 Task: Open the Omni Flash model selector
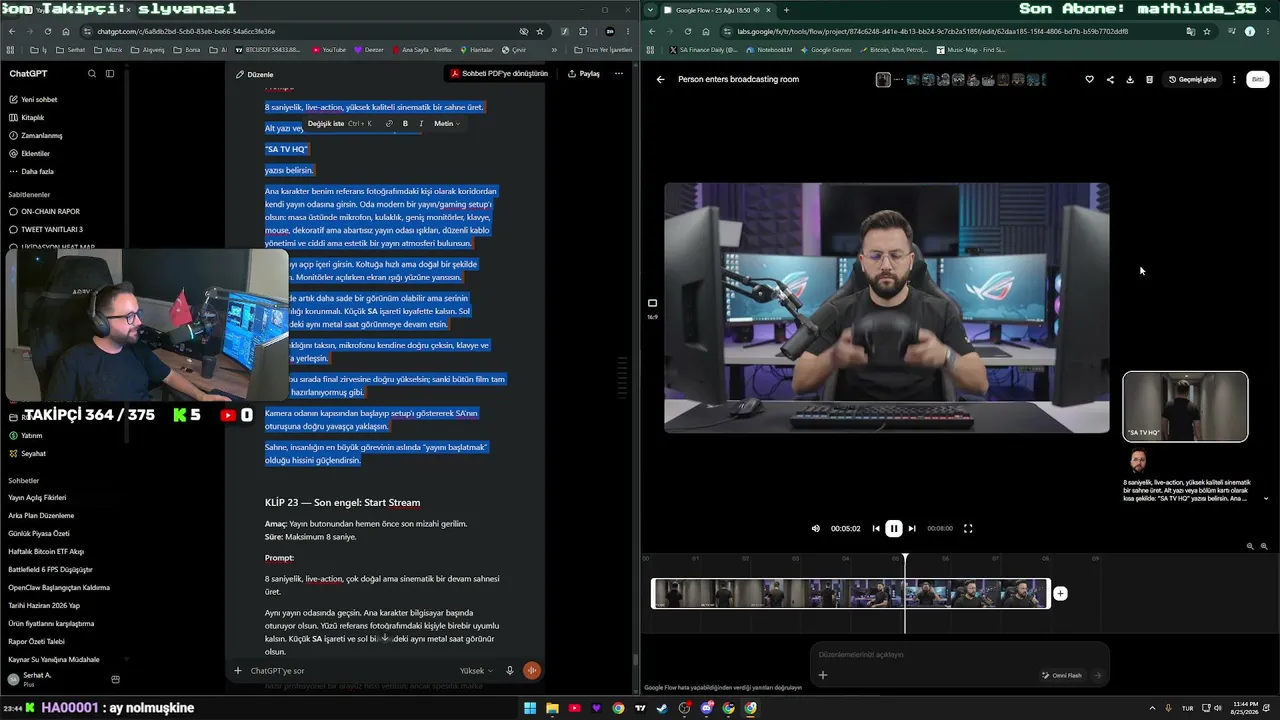tap(1061, 675)
